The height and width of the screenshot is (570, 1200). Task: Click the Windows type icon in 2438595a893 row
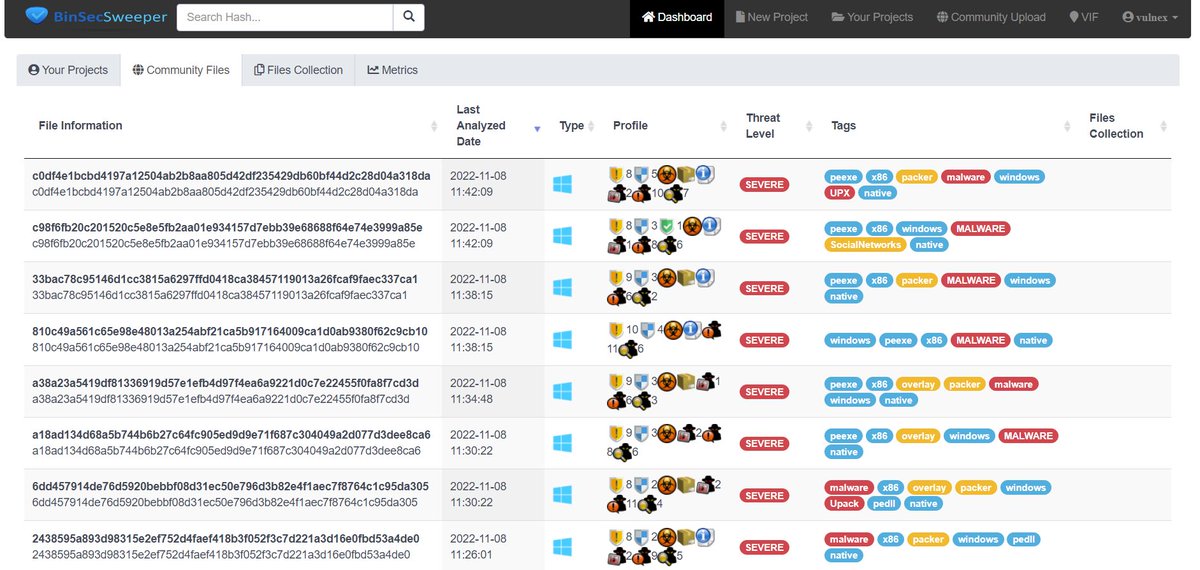562,547
